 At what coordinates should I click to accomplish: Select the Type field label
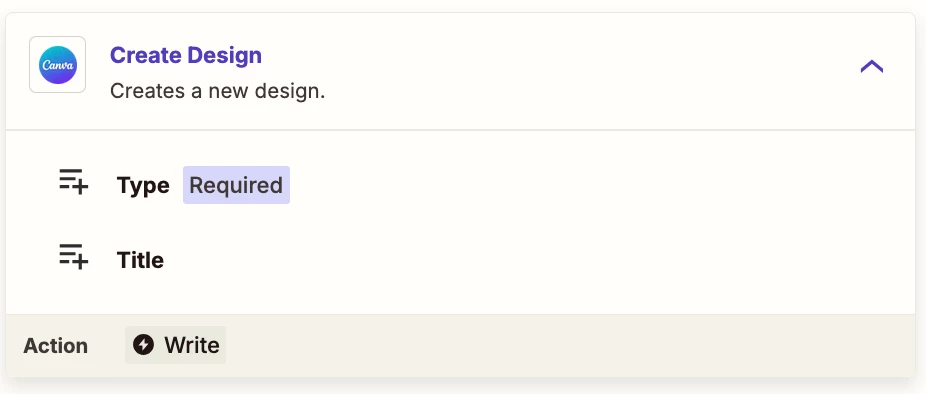coord(143,185)
